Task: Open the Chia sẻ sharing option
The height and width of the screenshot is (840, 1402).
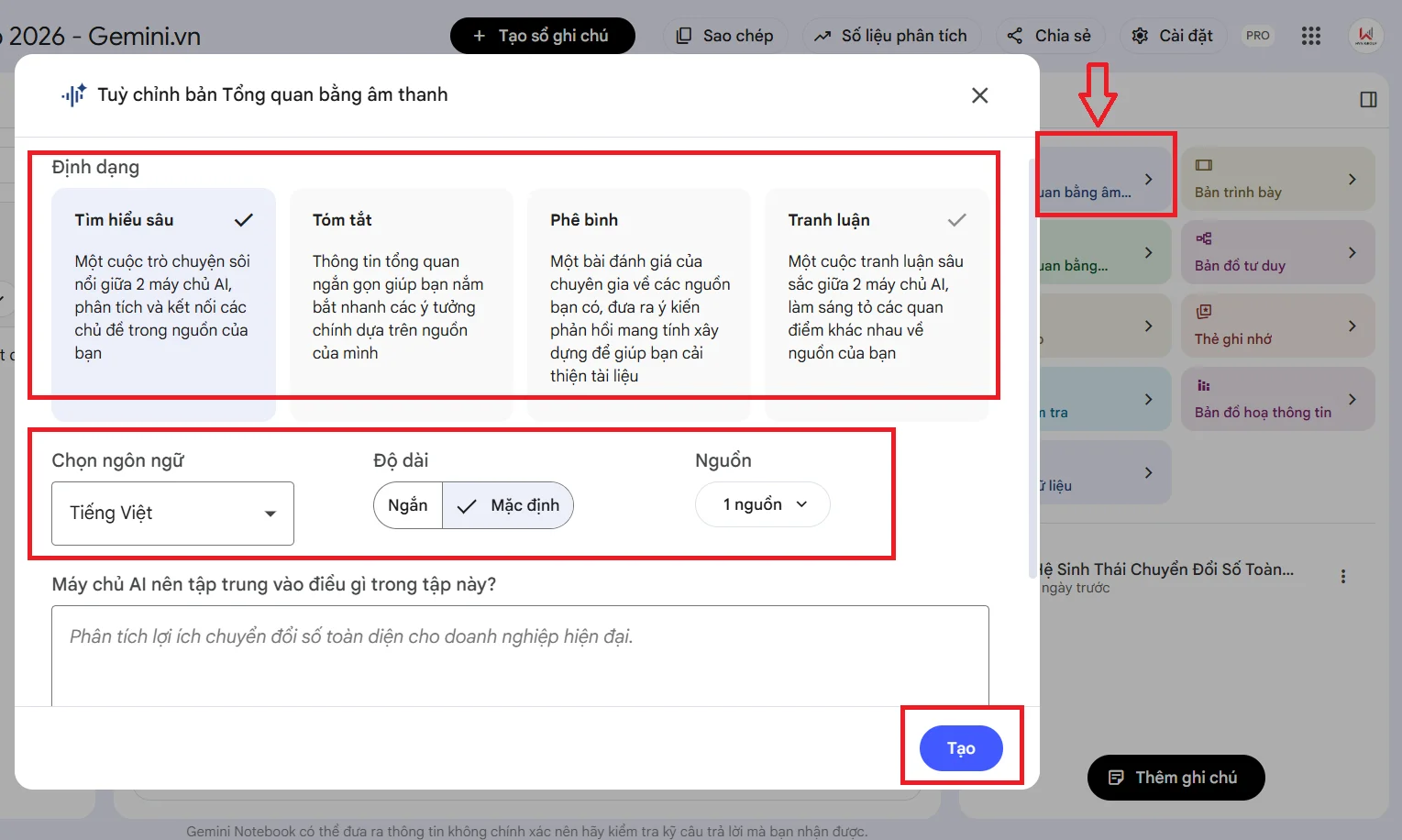Action: (x=1050, y=36)
